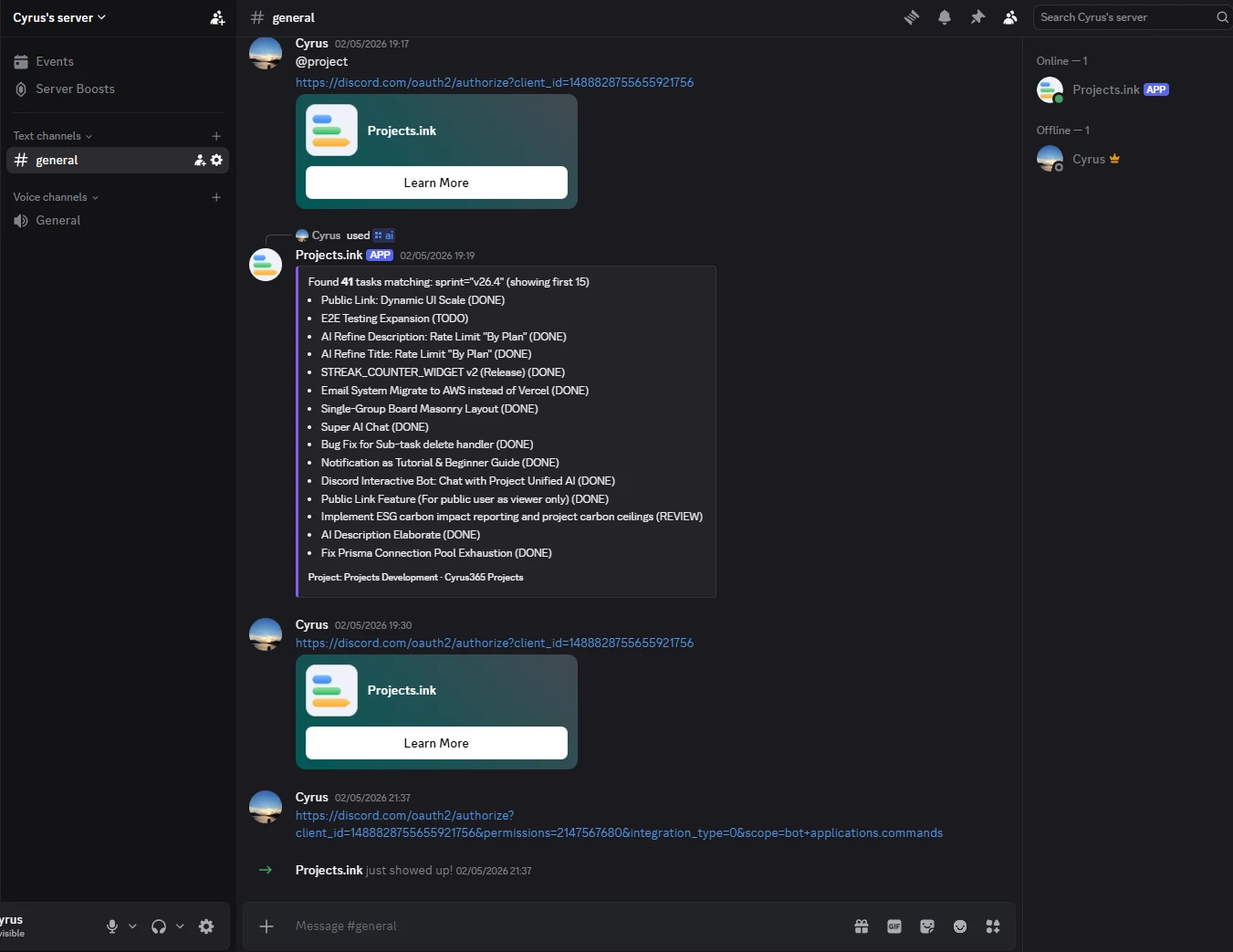Create invite icon on general channel

200,160
